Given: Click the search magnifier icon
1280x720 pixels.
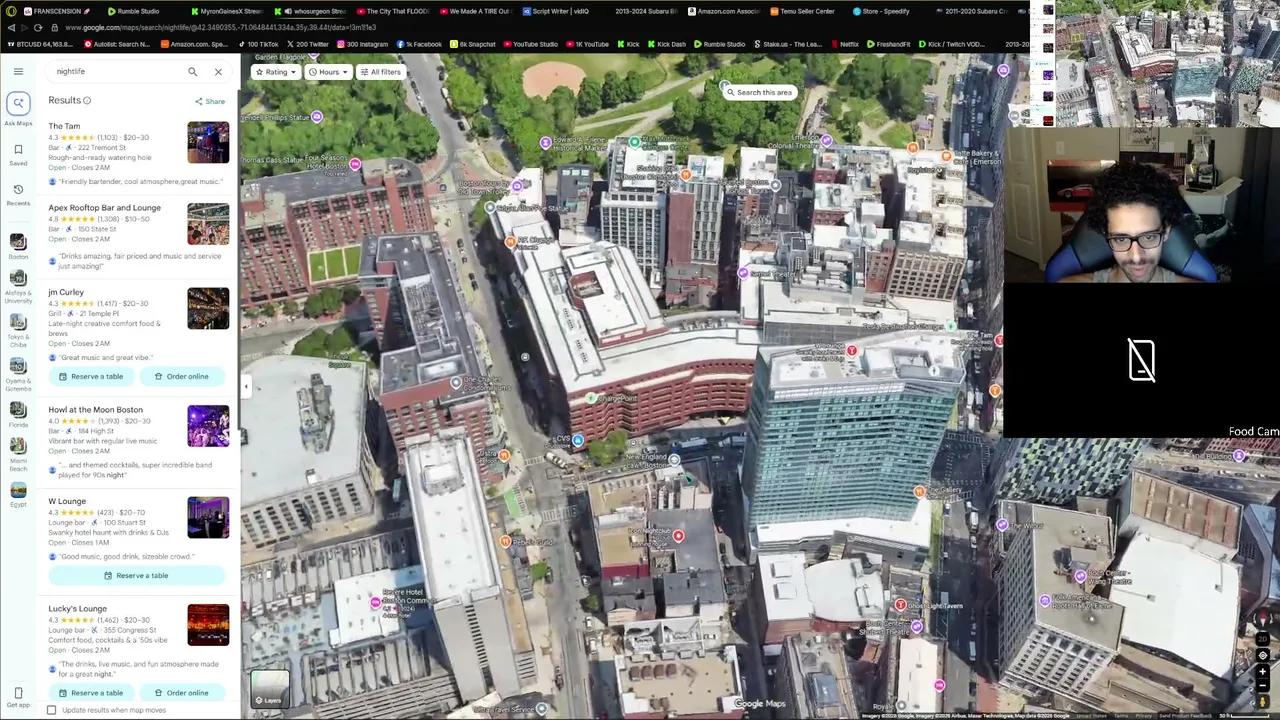Looking at the screenshot, I should pos(192,72).
